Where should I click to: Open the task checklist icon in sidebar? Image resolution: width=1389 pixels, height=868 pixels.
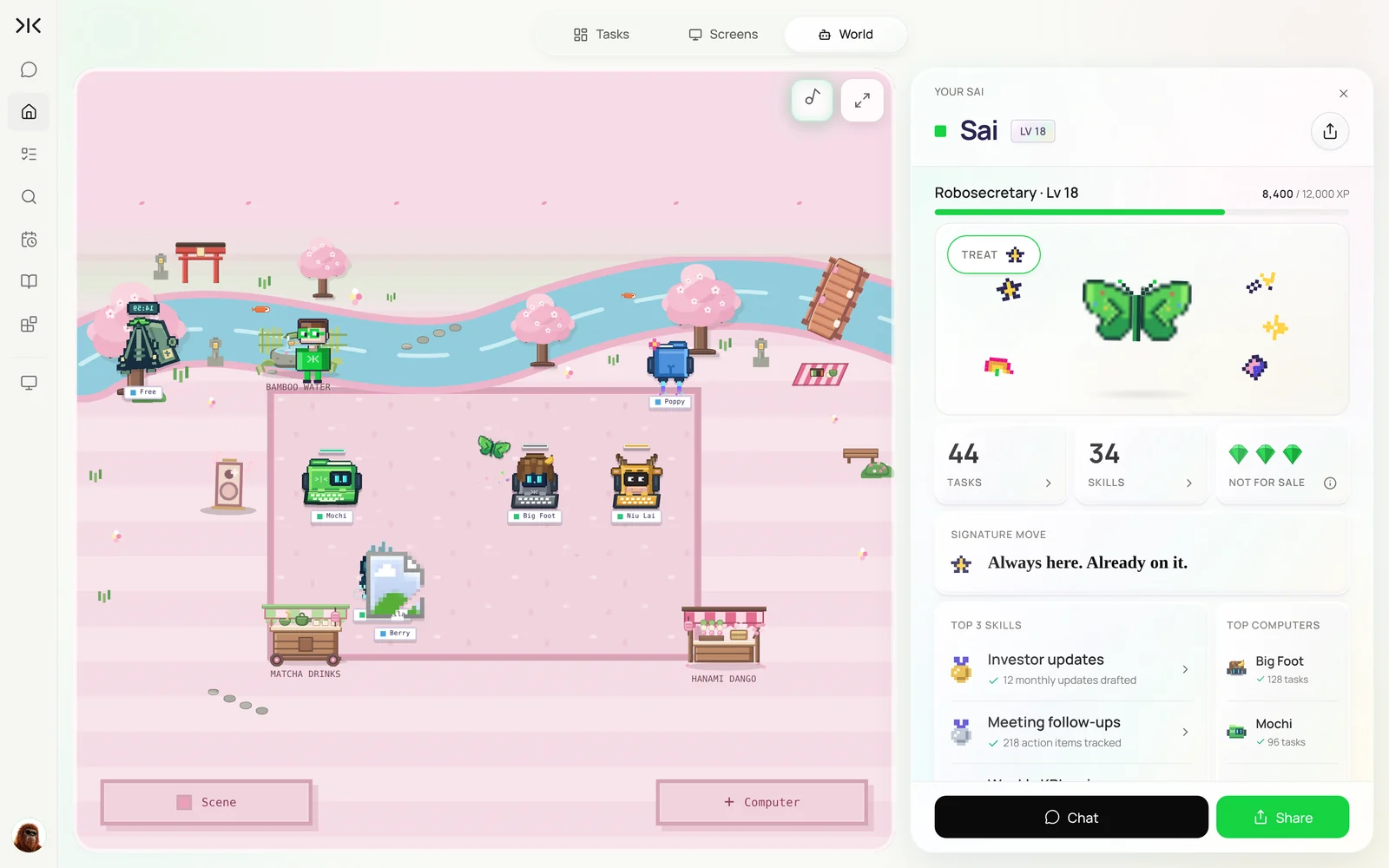pyautogui.click(x=29, y=155)
